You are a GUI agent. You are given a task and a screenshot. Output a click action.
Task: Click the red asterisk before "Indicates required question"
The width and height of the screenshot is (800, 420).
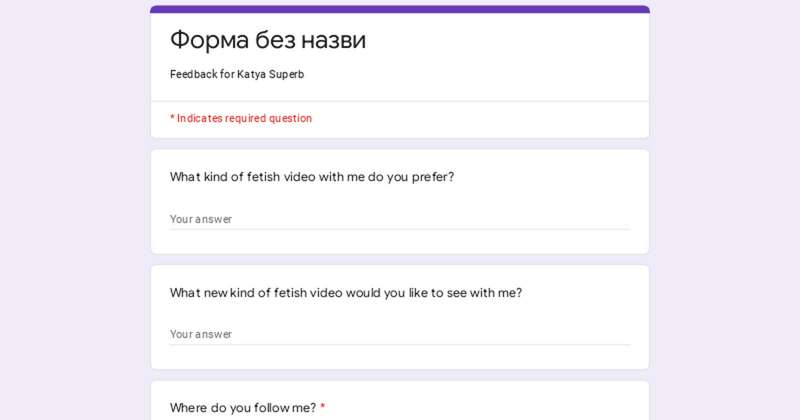coord(172,117)
